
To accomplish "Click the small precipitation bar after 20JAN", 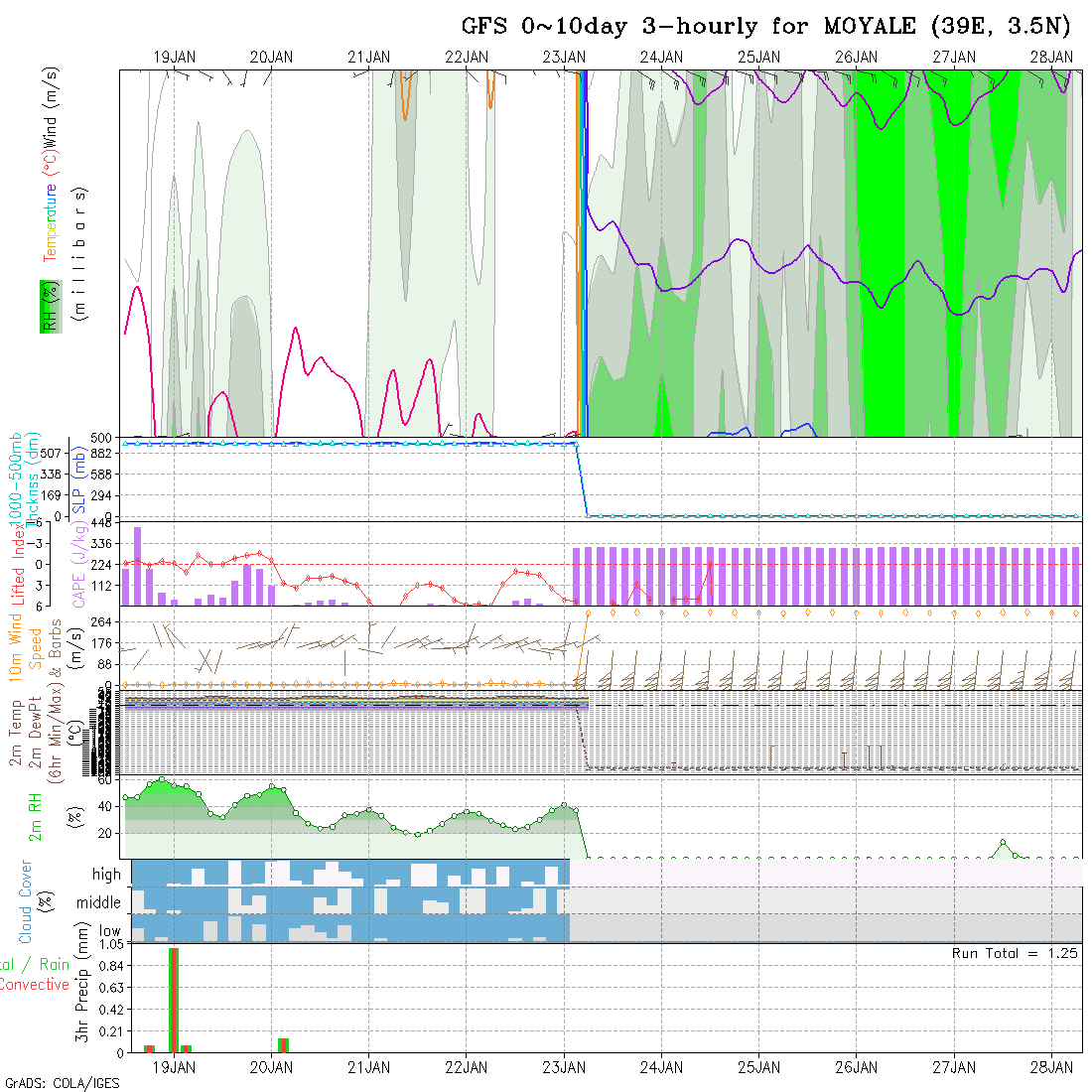I will [283, 1044].
